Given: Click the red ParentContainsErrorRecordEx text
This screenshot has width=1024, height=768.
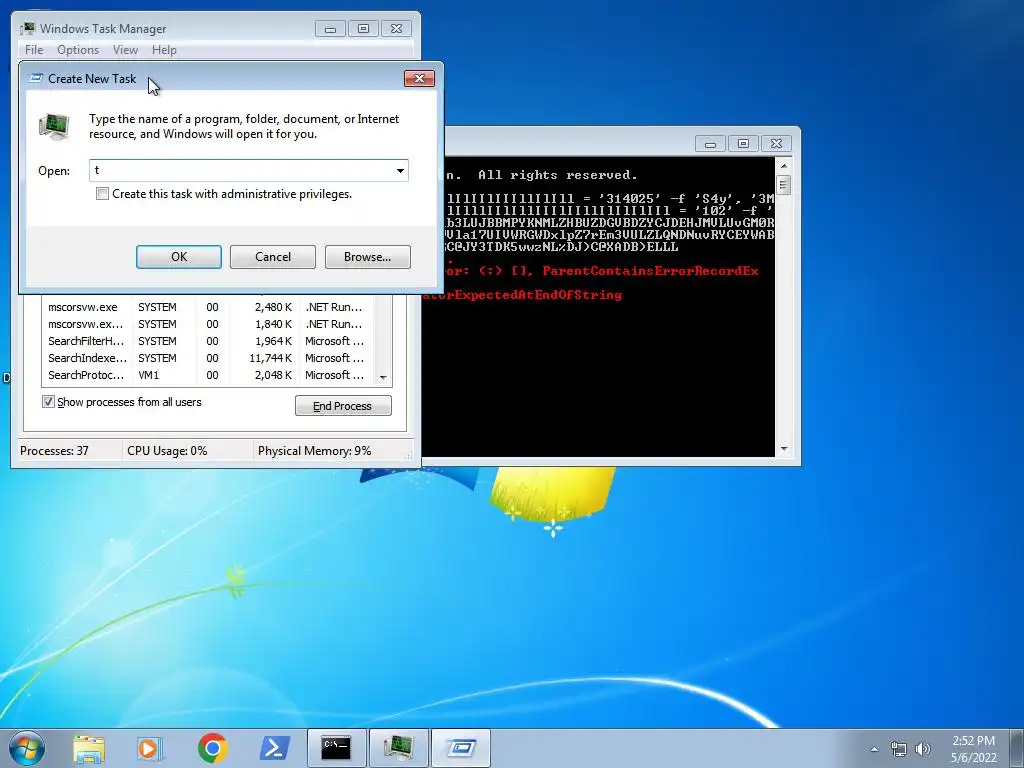Looking at the screenshot, I should [650, 271].
